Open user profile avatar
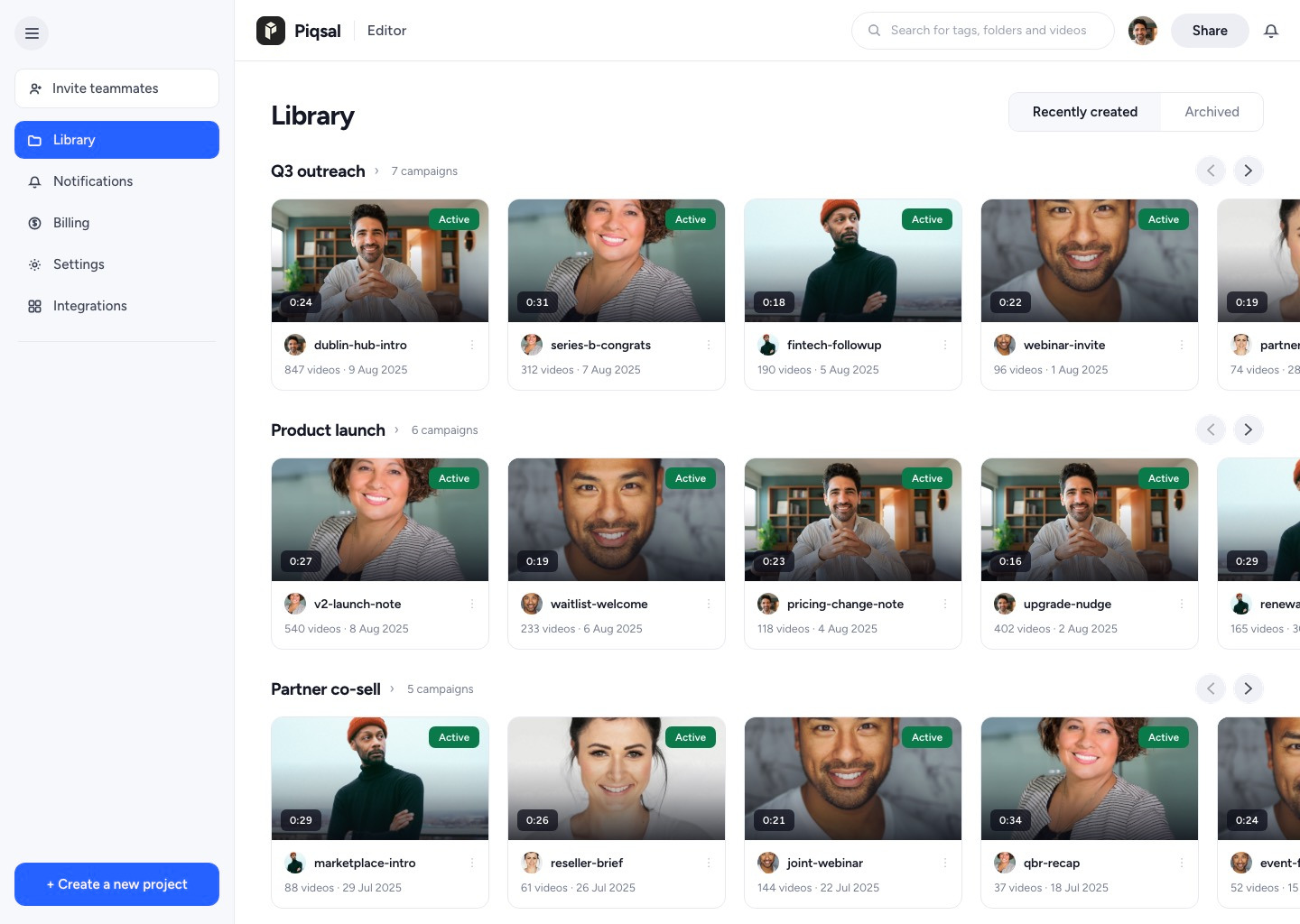 pyautogui.click(x=1143, y=31)
